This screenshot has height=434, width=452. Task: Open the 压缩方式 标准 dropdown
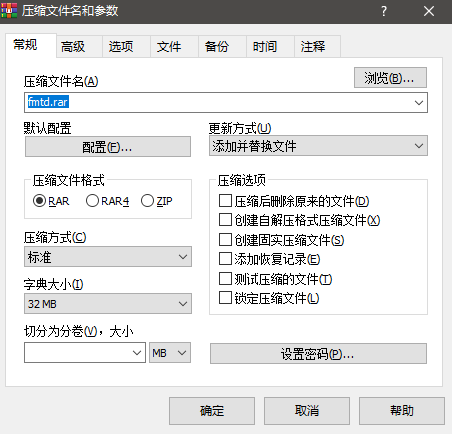[108, 257]
